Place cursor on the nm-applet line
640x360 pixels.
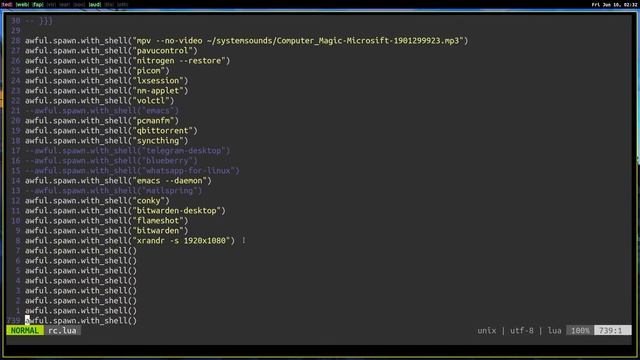107,91
